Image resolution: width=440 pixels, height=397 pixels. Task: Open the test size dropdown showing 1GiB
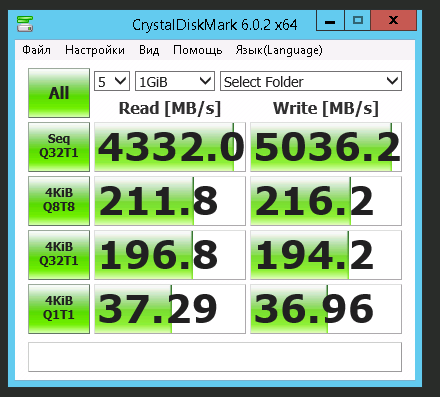(175, 81)
